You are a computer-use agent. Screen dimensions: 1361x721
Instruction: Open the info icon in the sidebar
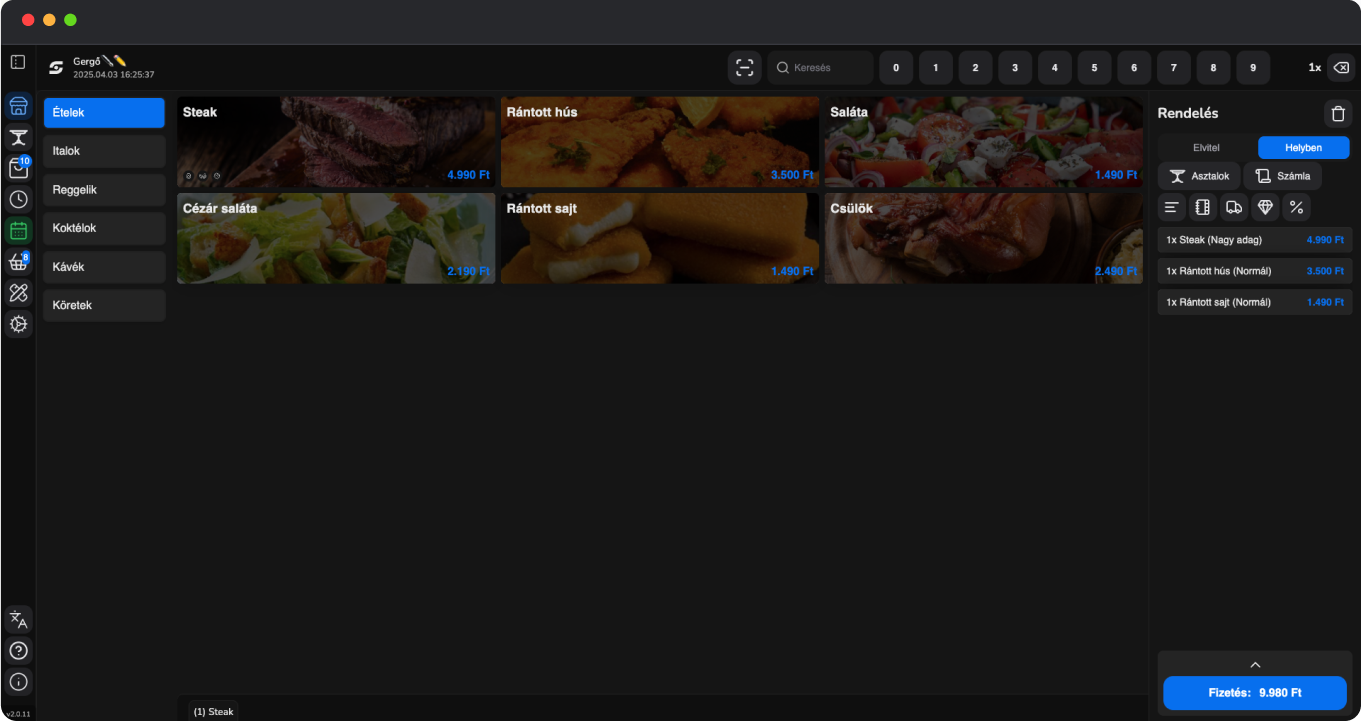[18, 682]
